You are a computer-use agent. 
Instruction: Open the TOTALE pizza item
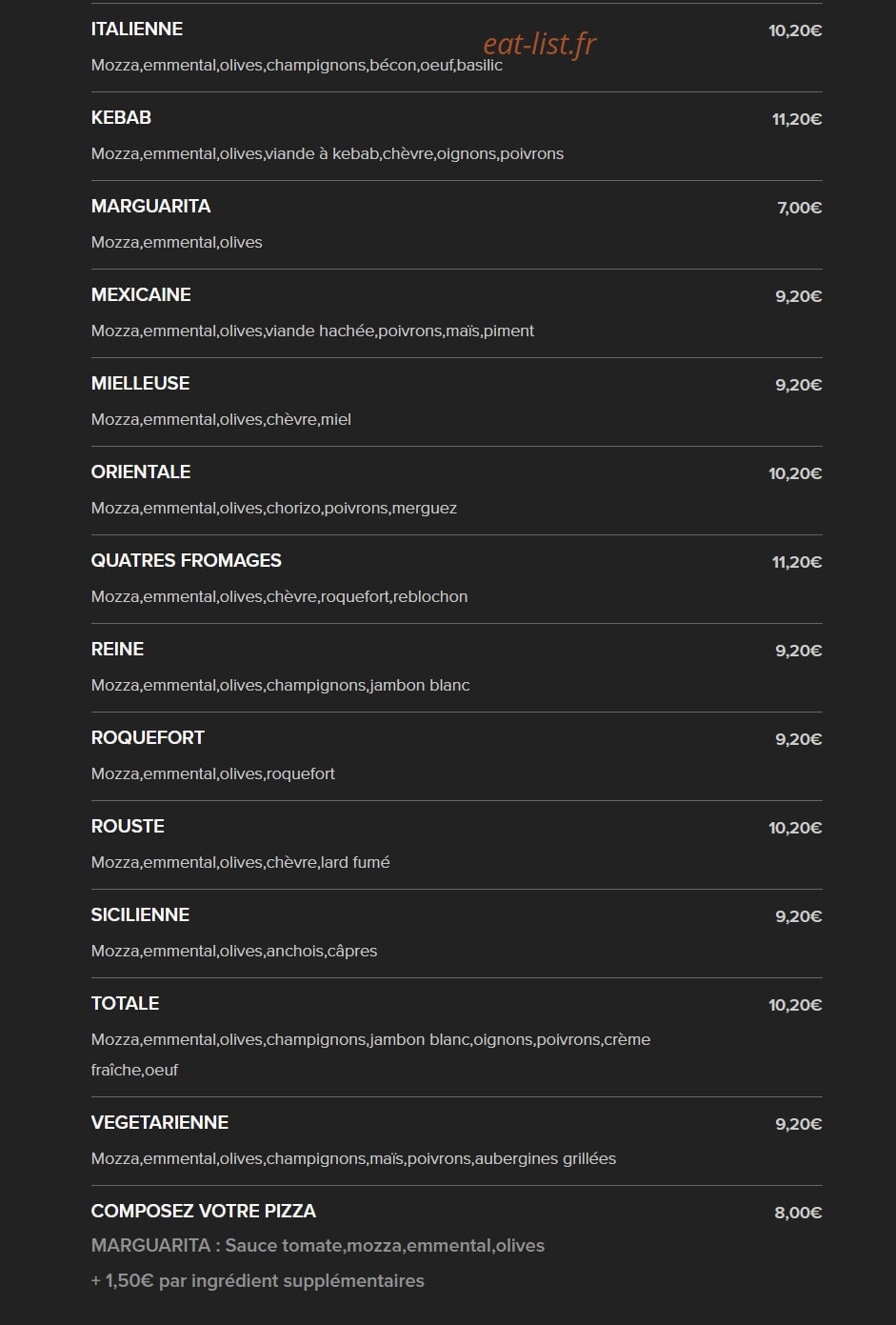point(125,1004)
